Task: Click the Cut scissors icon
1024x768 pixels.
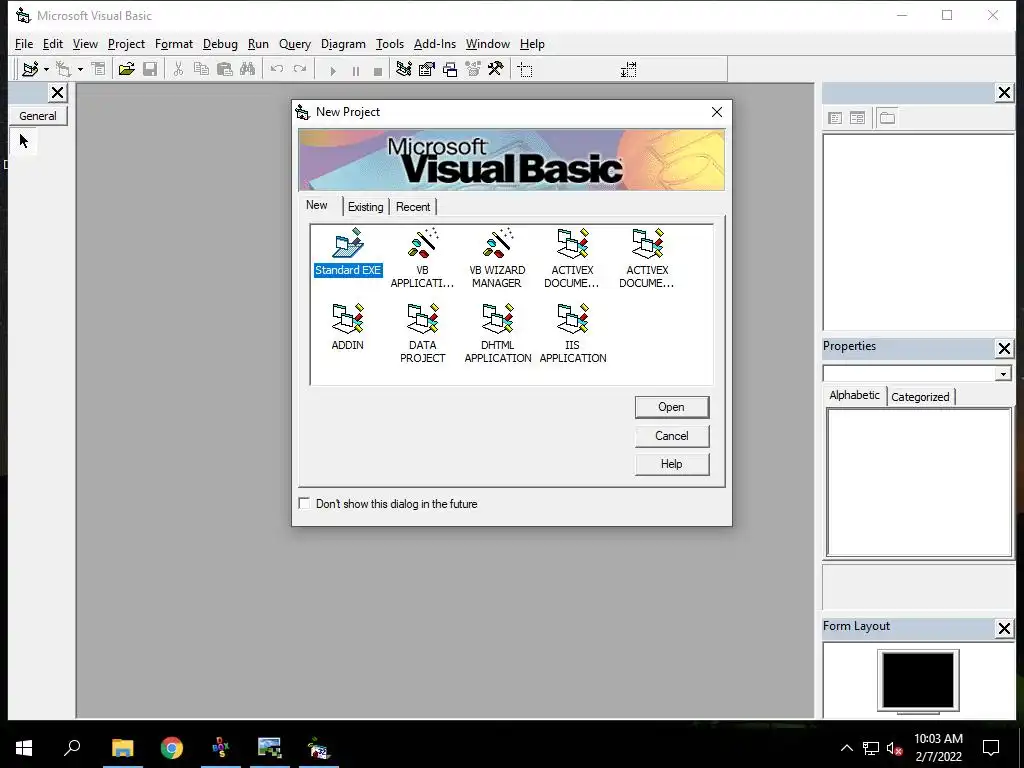Action: (x=178, y=69)
